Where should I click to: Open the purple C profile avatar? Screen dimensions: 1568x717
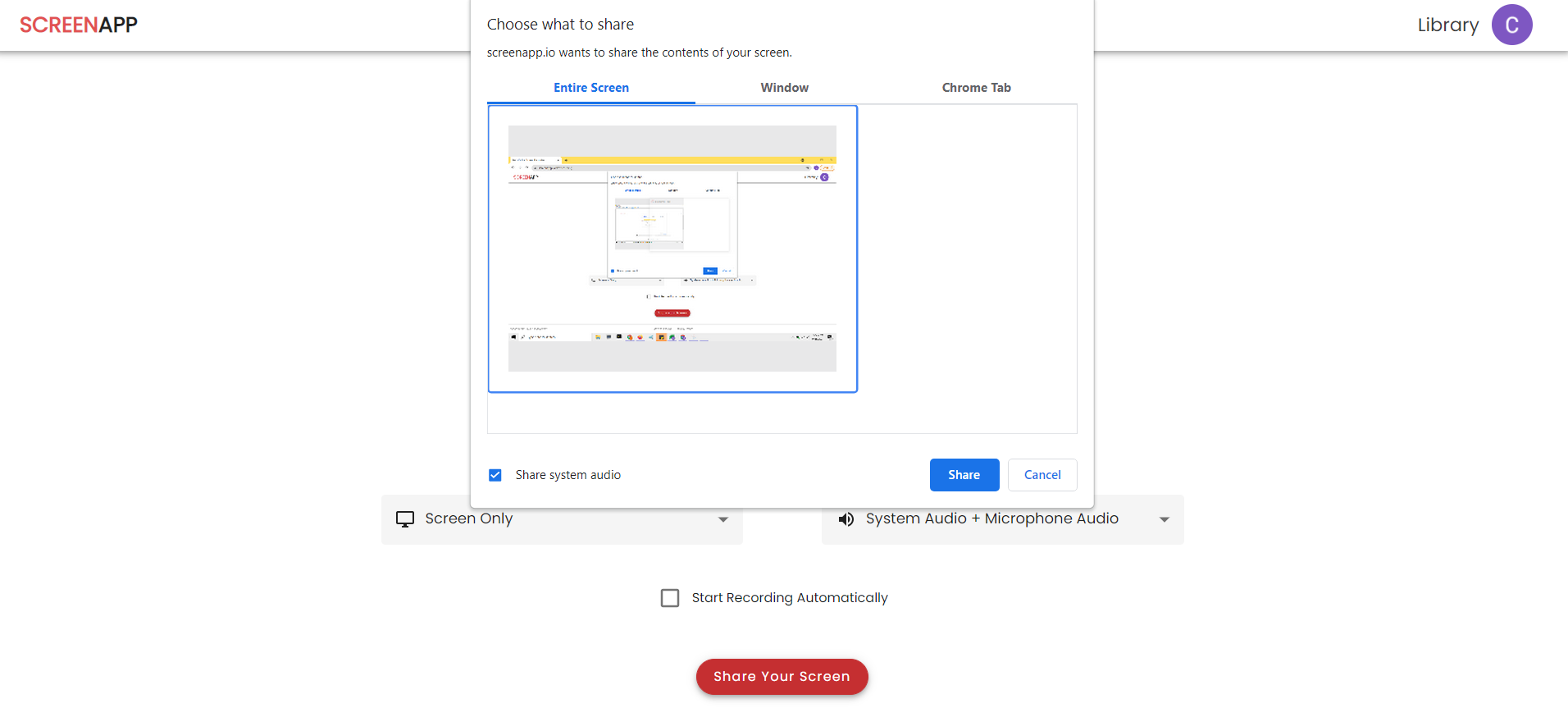1511,25
